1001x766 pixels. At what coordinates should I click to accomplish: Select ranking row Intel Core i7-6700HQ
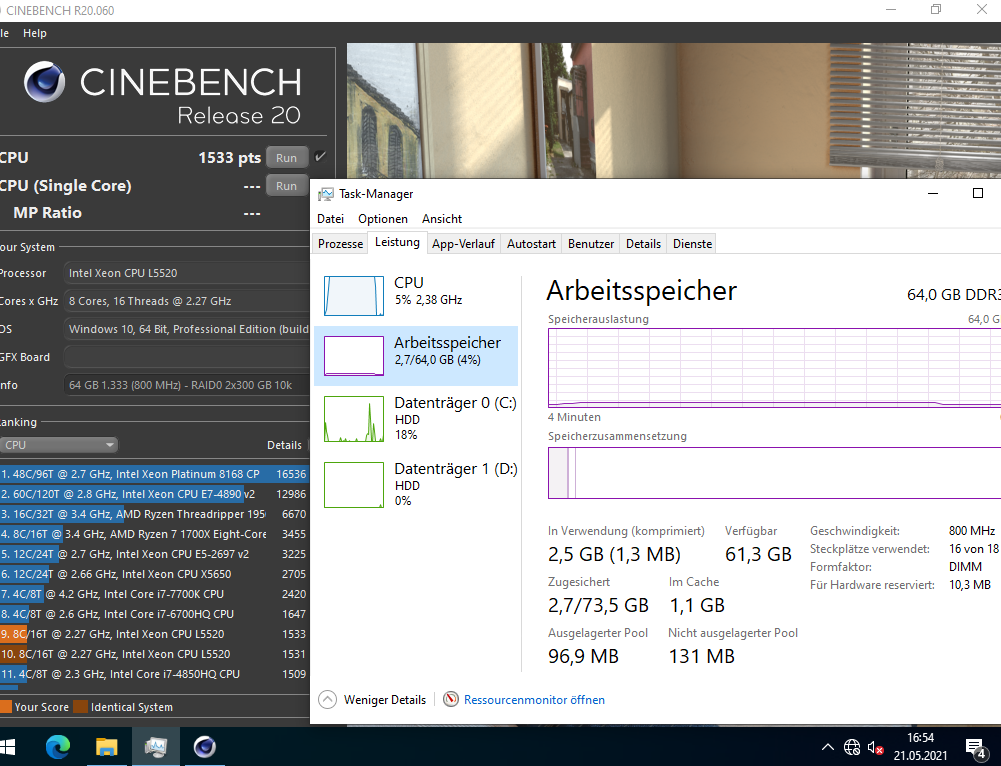[154, 614]
